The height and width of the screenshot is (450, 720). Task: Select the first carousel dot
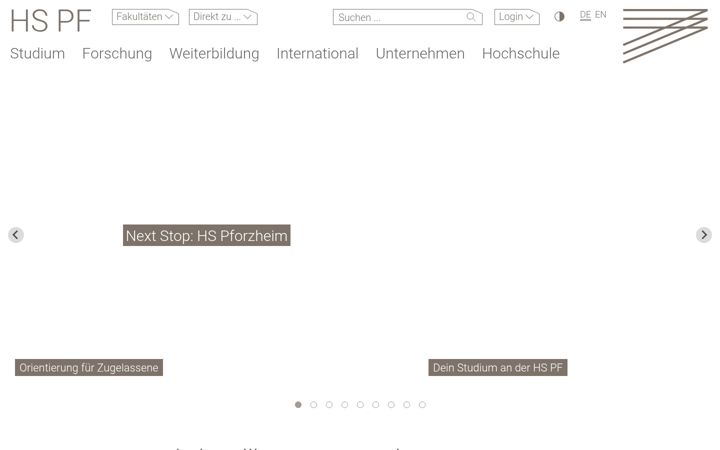(x=298, y=405)
